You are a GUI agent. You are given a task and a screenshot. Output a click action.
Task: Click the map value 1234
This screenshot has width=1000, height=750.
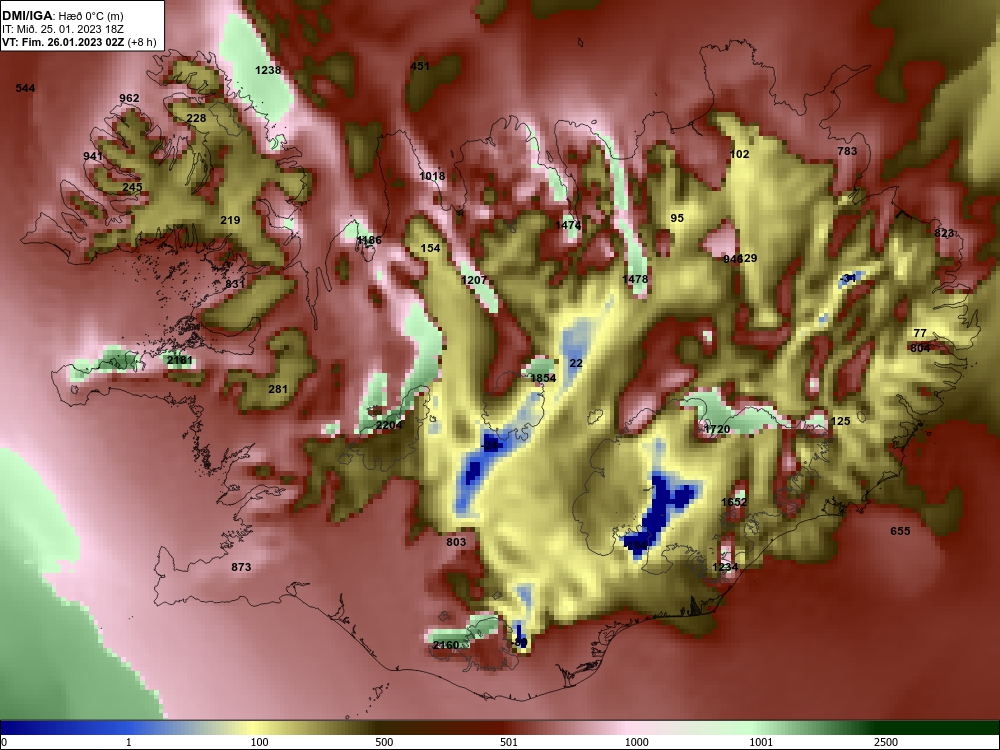725,567
